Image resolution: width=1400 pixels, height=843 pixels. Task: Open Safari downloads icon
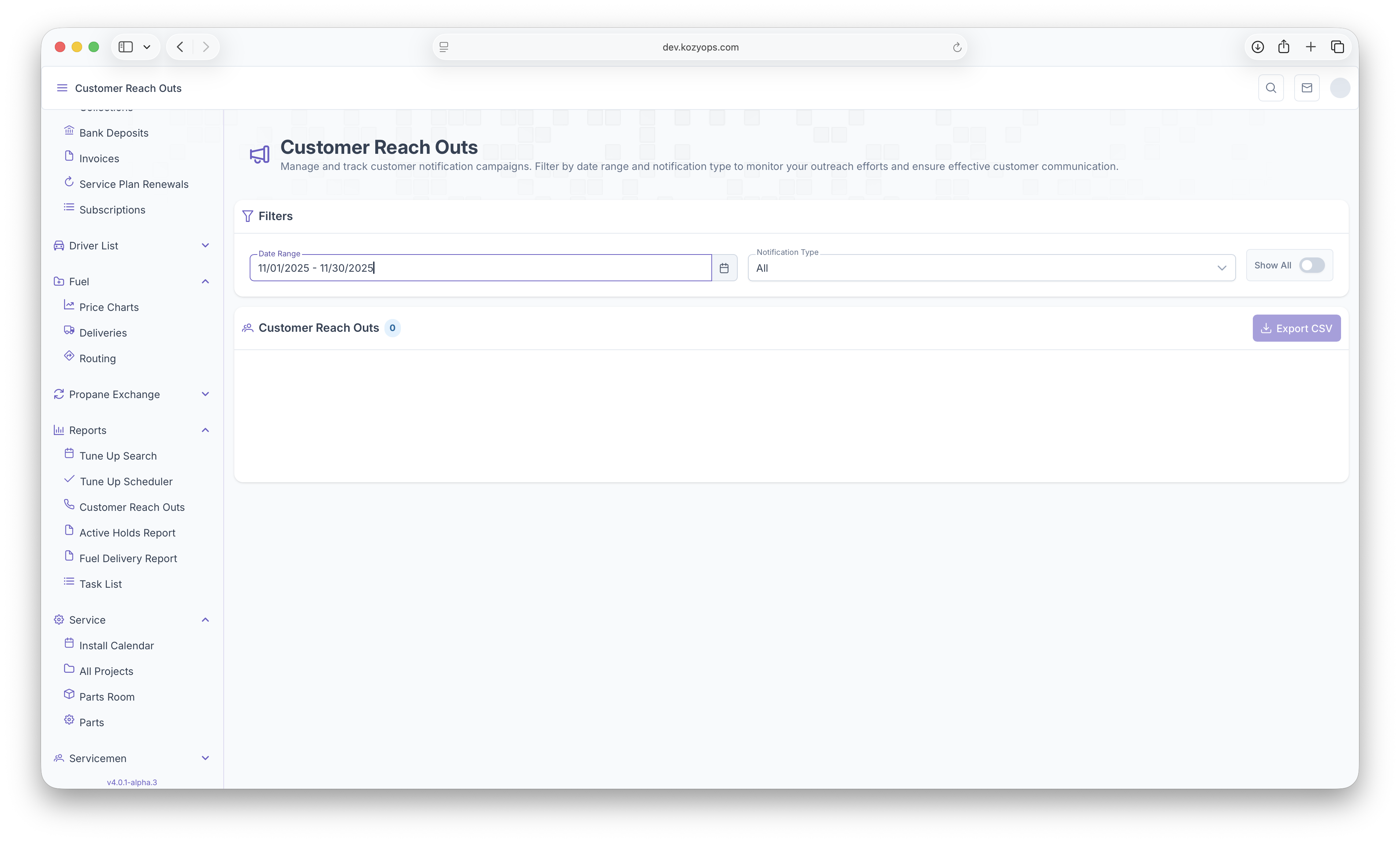(x=1258, y=47)
